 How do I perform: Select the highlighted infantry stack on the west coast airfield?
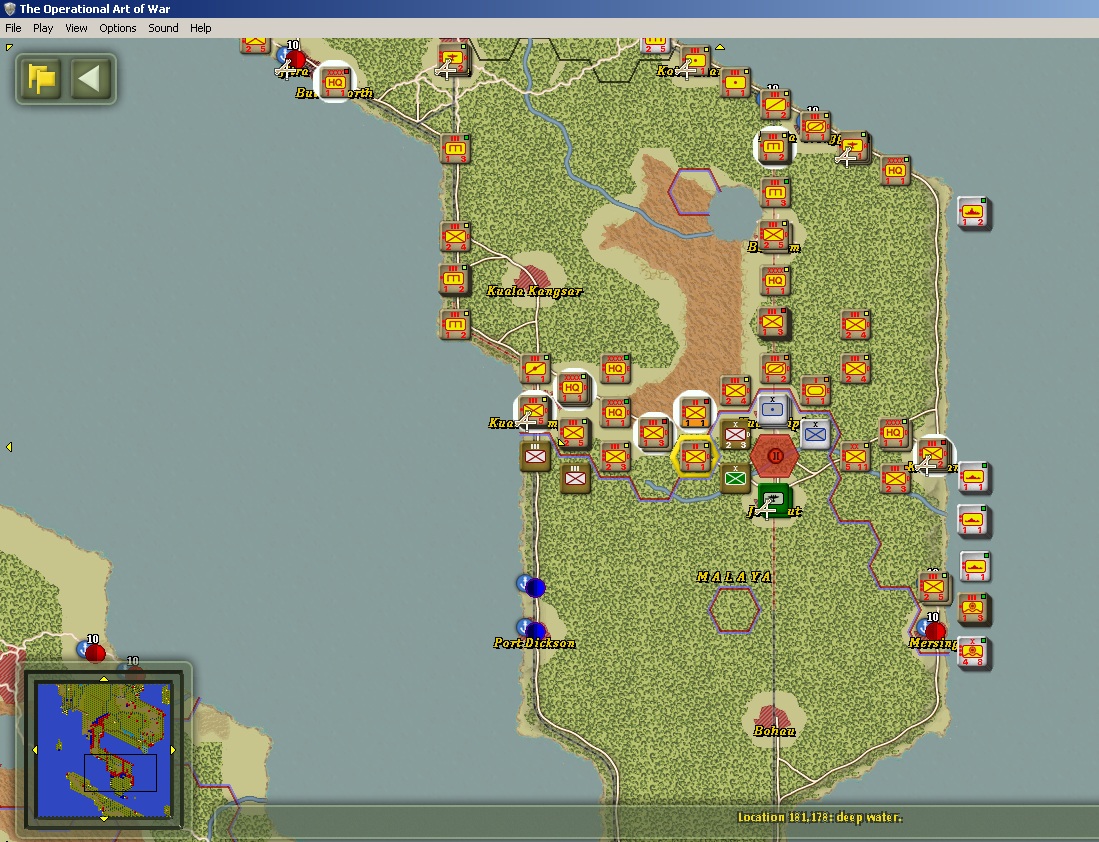pyautogui.click(x=534, y=410)
